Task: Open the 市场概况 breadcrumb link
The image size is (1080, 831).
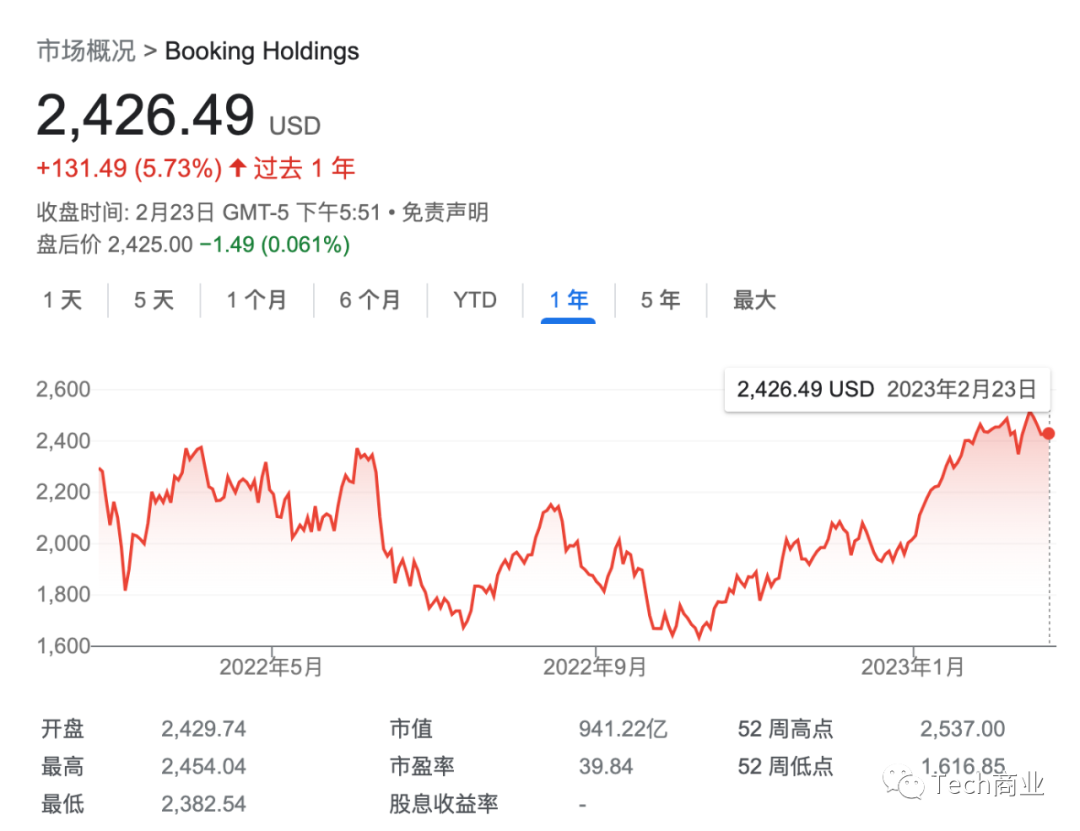Action: pos(86,51)
